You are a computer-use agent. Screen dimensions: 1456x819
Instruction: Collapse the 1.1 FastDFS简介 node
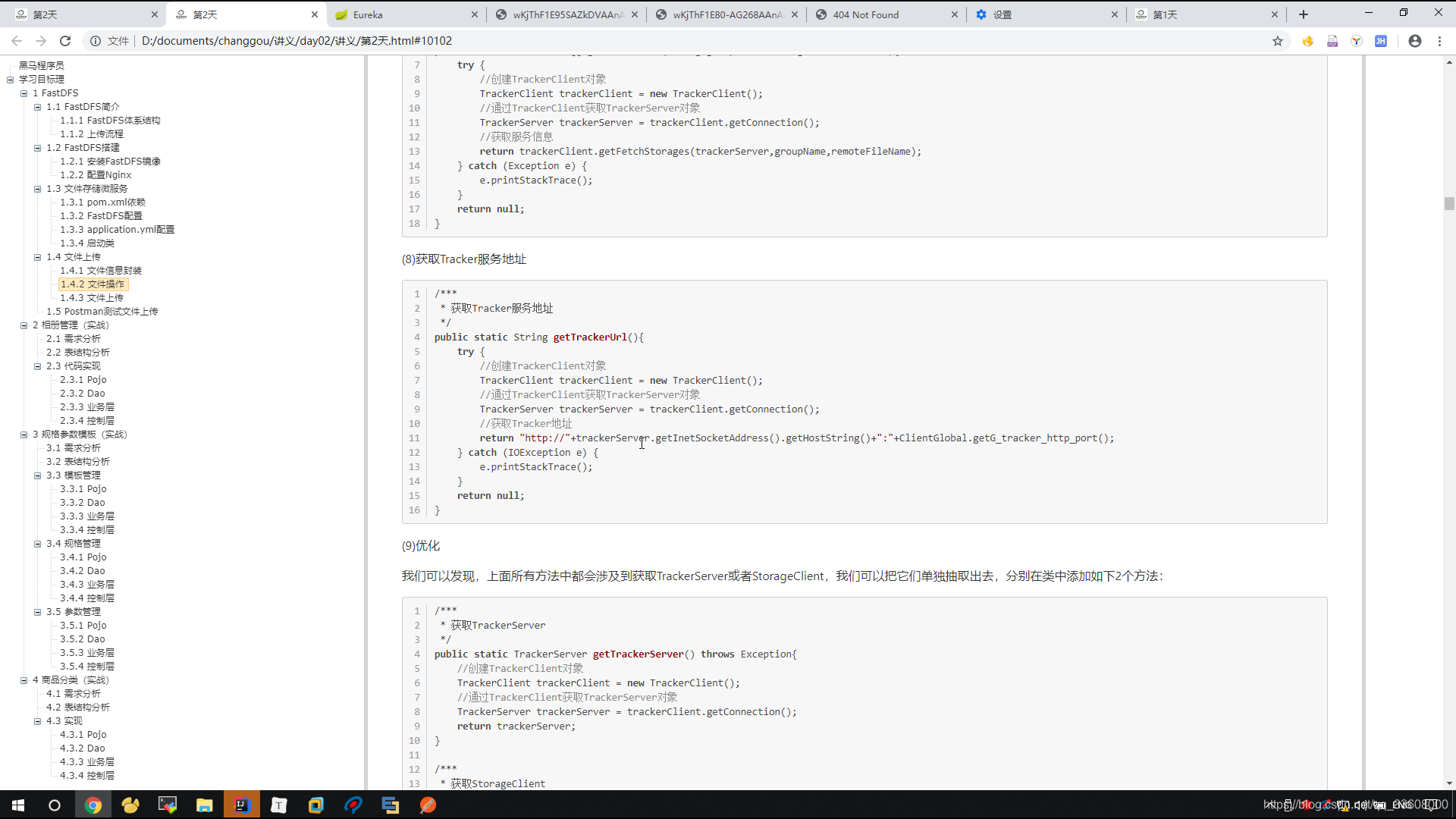point(37,107)
